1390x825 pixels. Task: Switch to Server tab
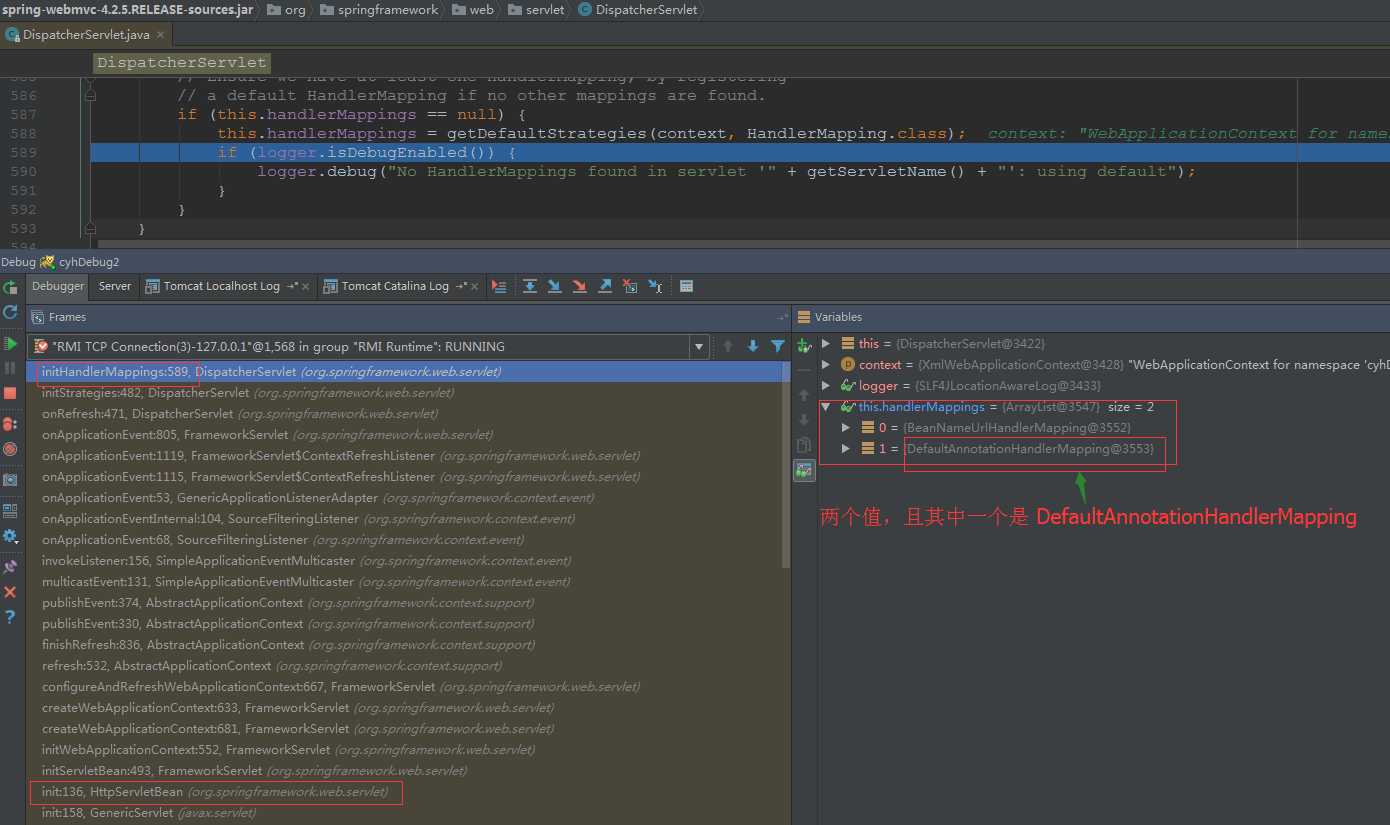pyautogui.click(x=115, y=286)
